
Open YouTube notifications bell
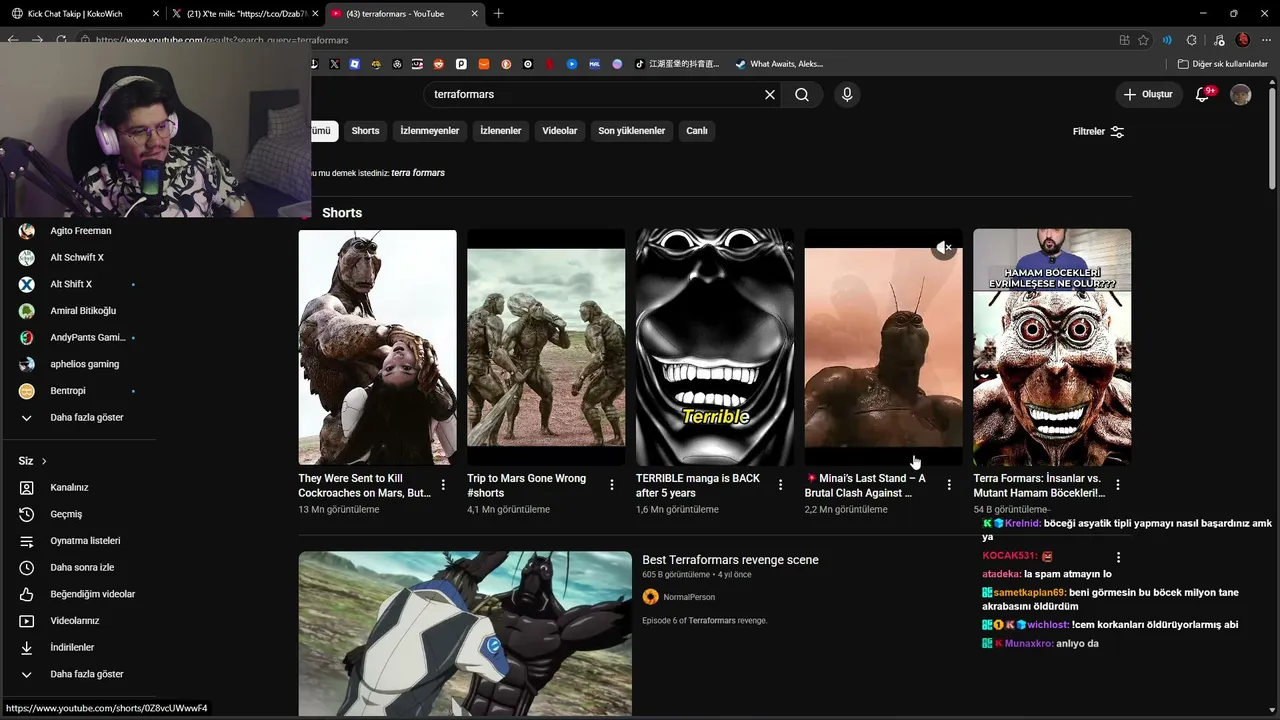(x=1203, y=95)
